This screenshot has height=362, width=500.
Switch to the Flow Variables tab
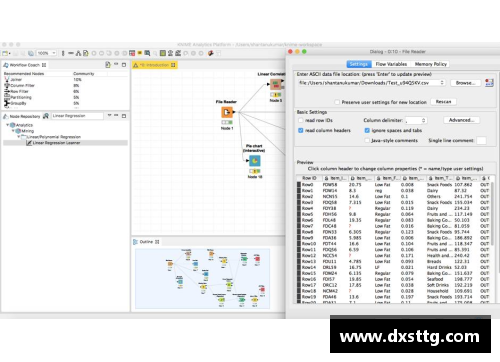click(x=391, y=64)
